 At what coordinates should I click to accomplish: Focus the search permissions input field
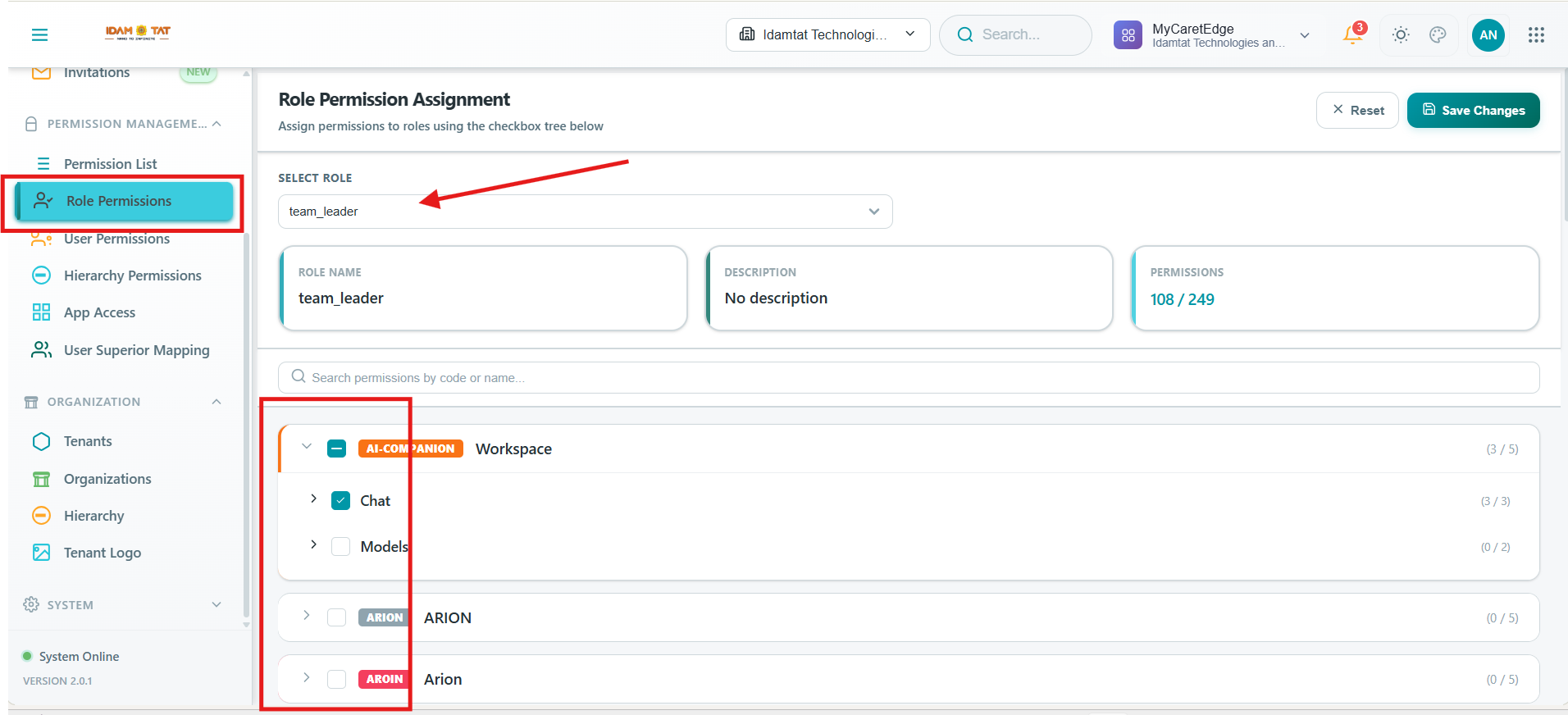[x=909, y=377]
